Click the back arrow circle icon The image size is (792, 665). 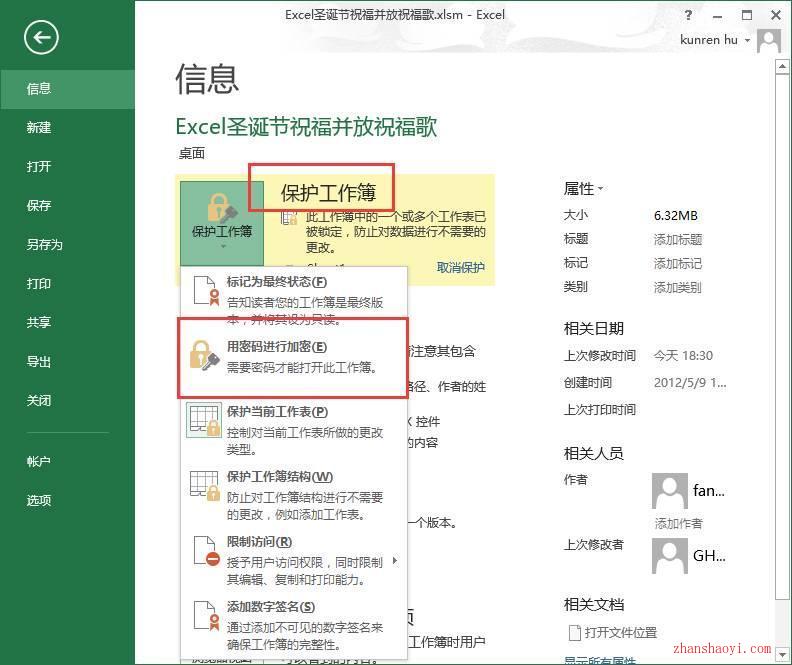41,37
